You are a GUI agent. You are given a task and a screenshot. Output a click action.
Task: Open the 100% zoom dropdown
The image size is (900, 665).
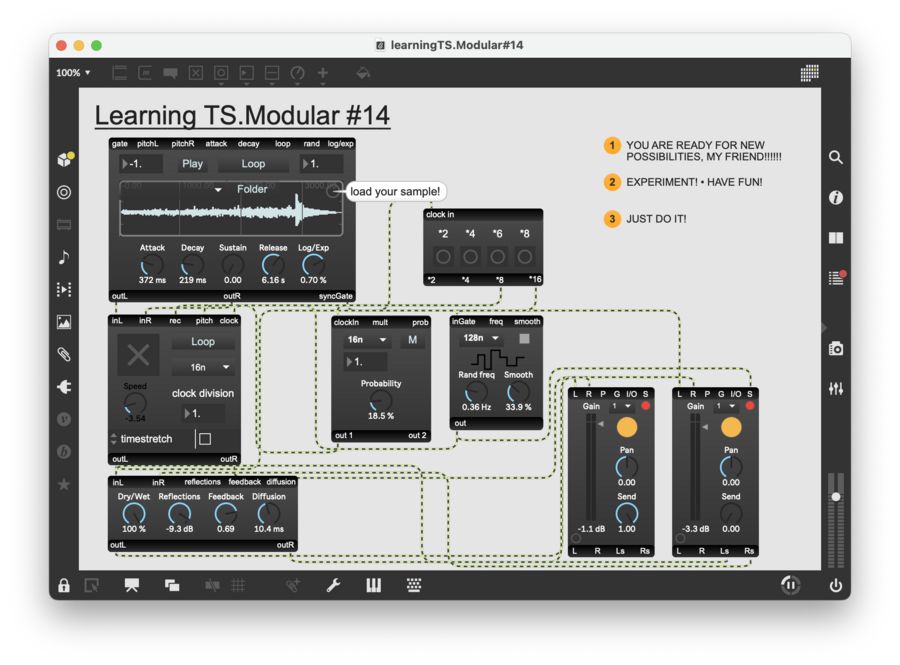click(73, 73)
